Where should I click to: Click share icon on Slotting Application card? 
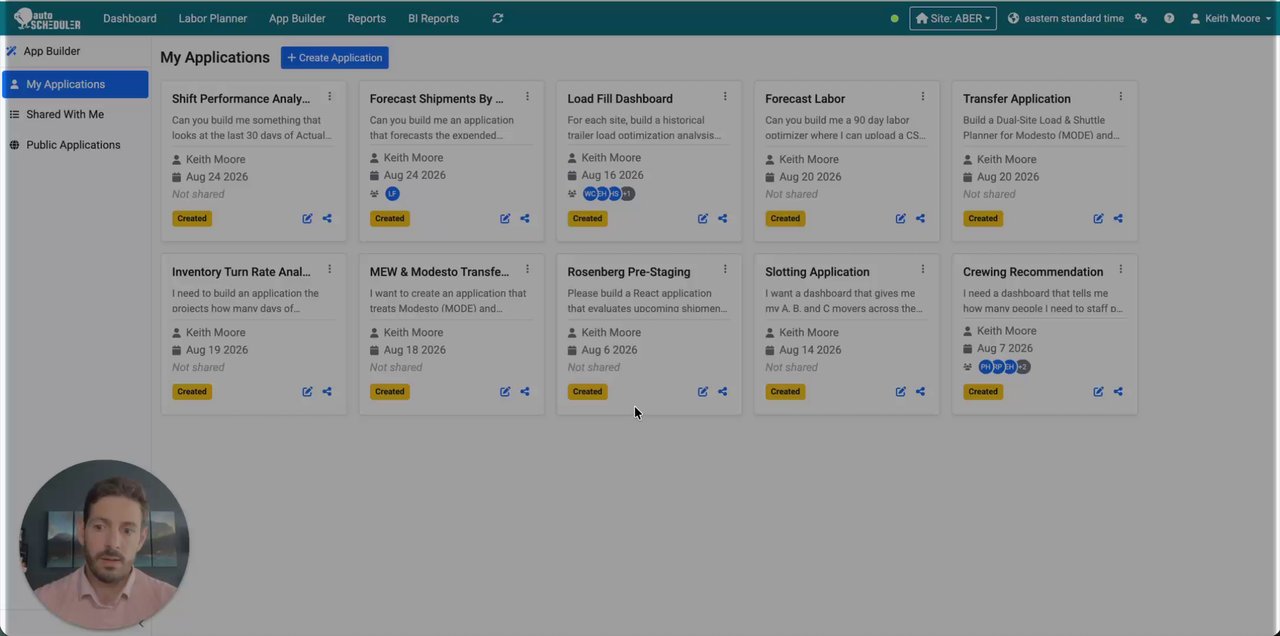[x=920, y=391]
